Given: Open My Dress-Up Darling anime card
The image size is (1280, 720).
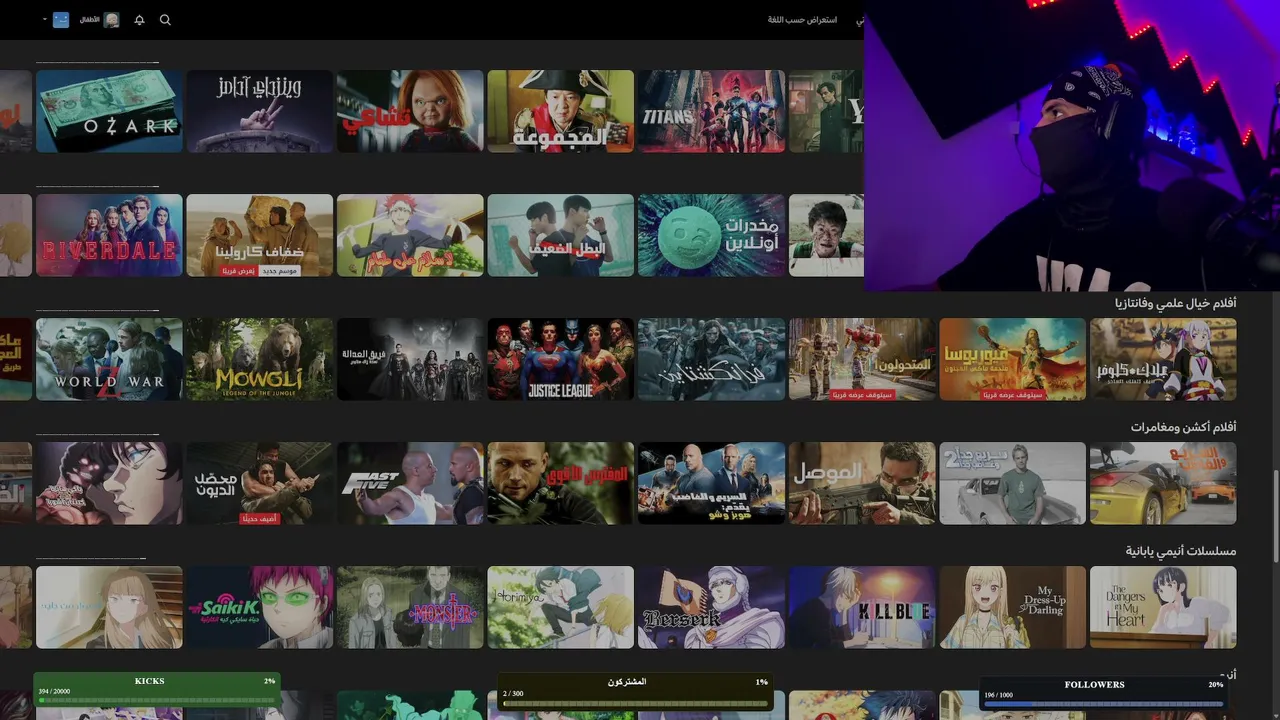Looking at the screenshot, I should tap(1013, 607).
